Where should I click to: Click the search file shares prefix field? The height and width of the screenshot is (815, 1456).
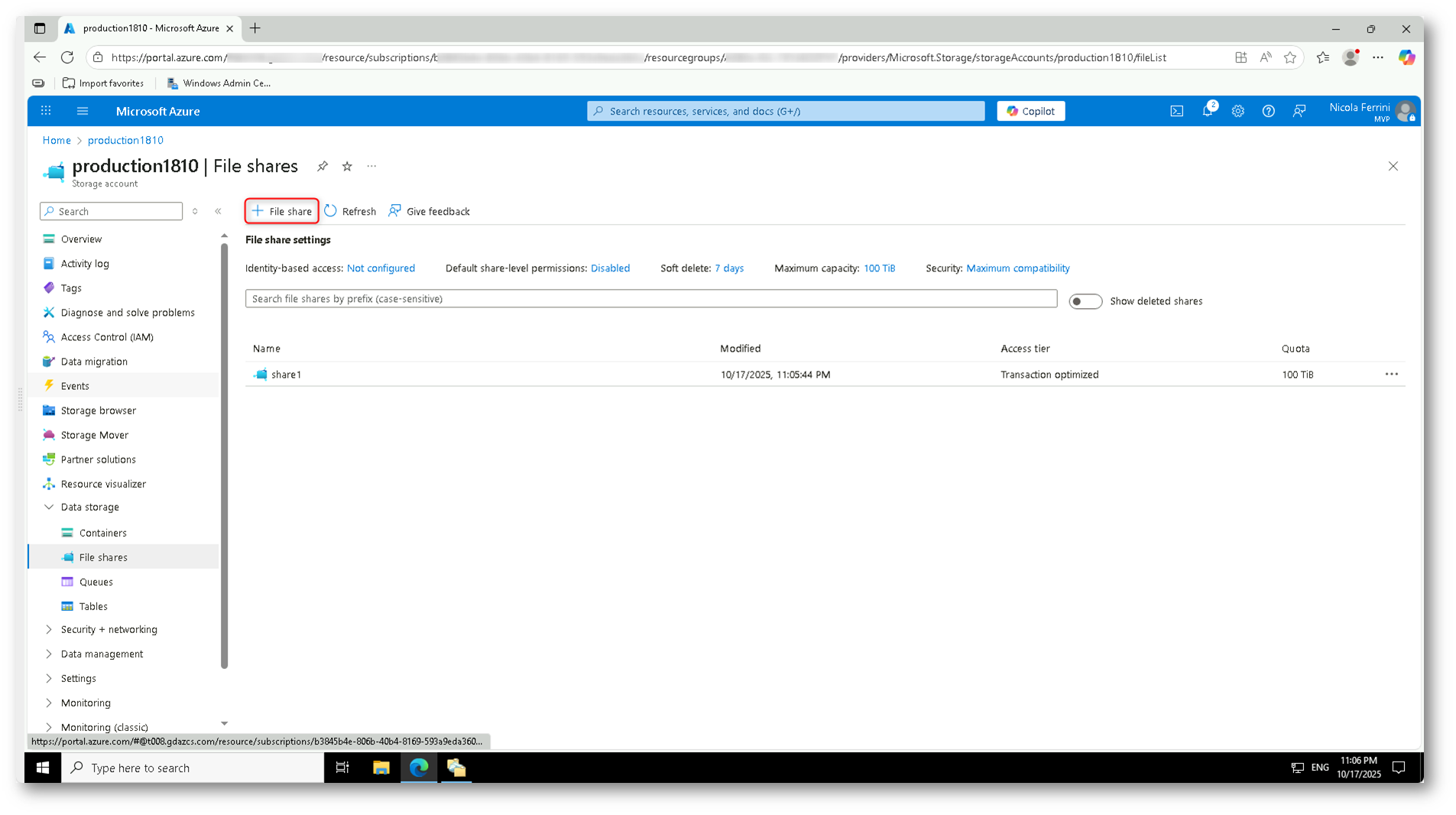click(x=650, y=299)
